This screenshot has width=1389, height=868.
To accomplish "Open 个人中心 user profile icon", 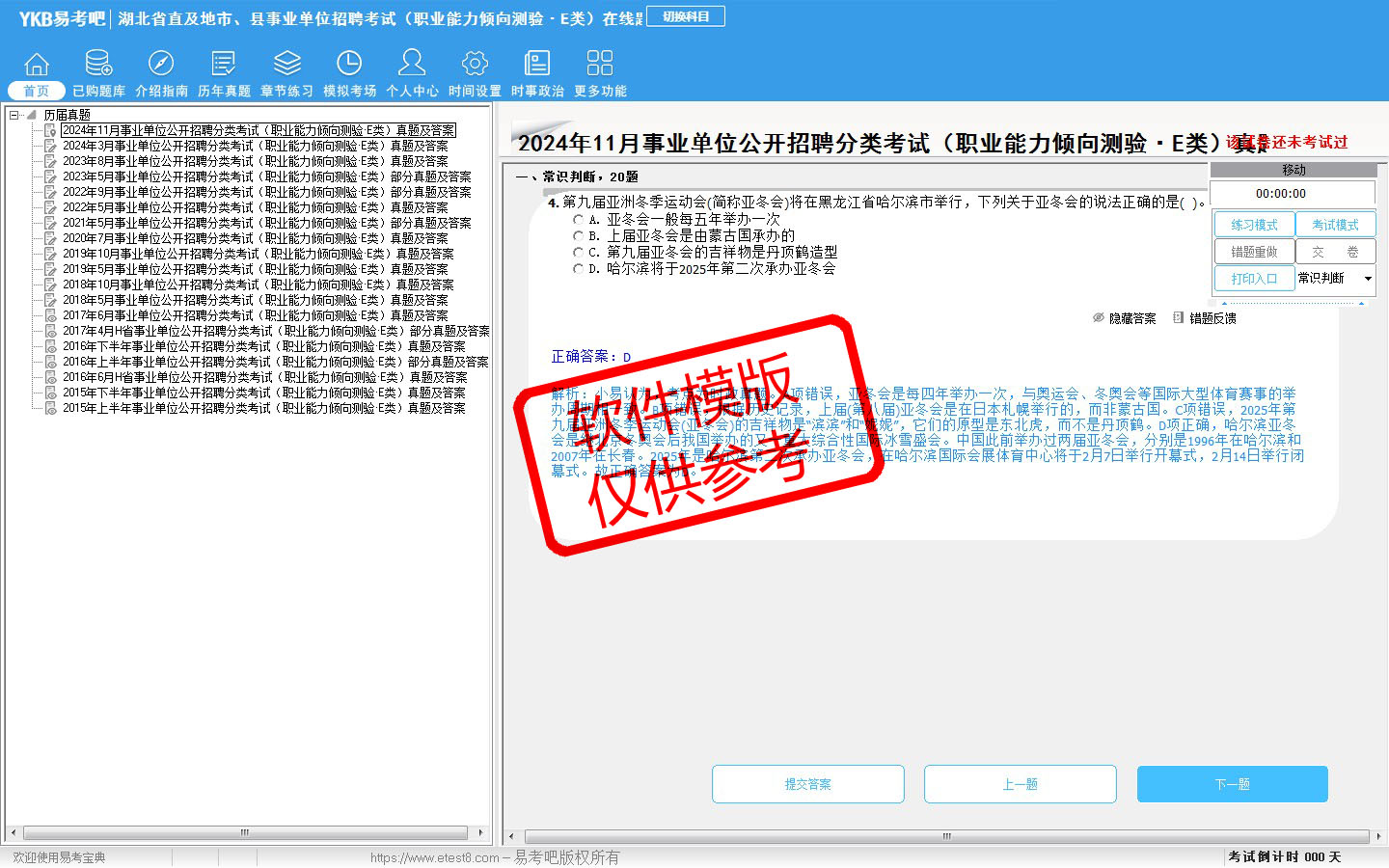I will [x=412, y=65].
